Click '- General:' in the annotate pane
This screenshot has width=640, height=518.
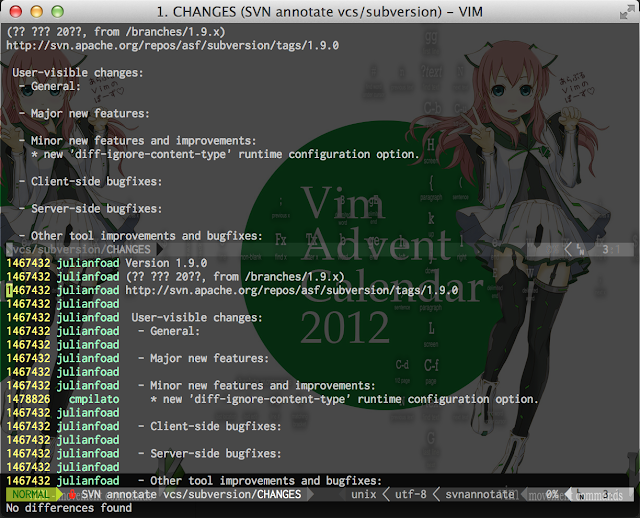(x=169, y=331)
